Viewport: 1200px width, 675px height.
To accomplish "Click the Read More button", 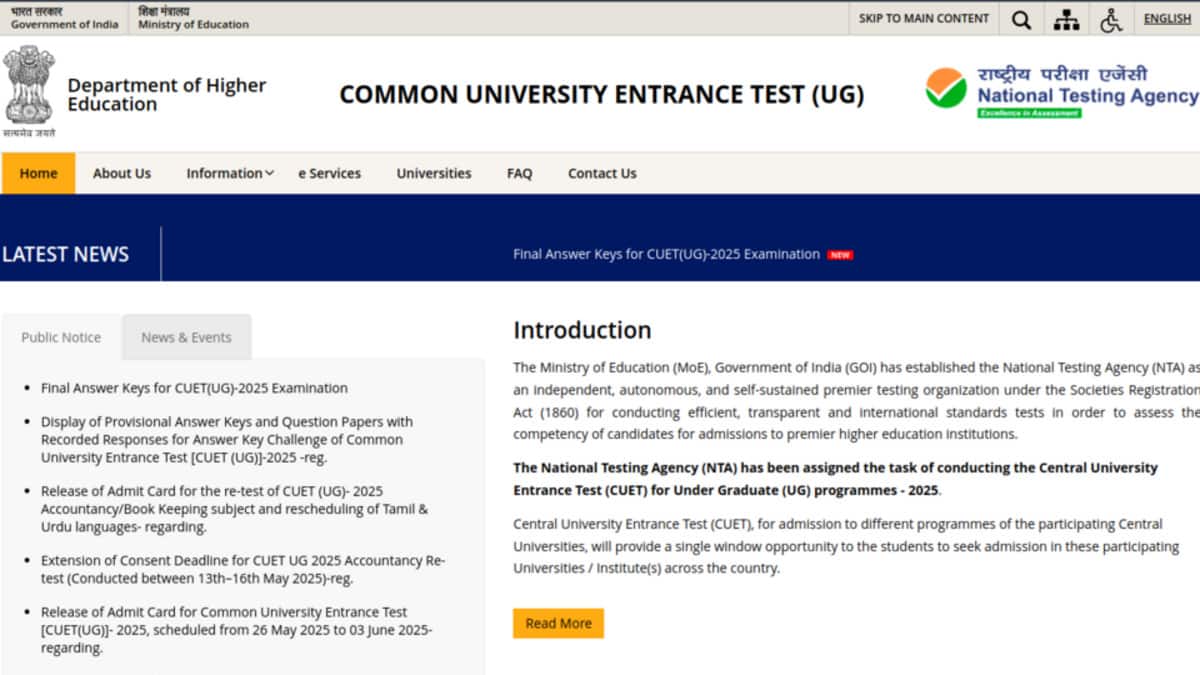I will pyautogui.click(x=558, y=623).
